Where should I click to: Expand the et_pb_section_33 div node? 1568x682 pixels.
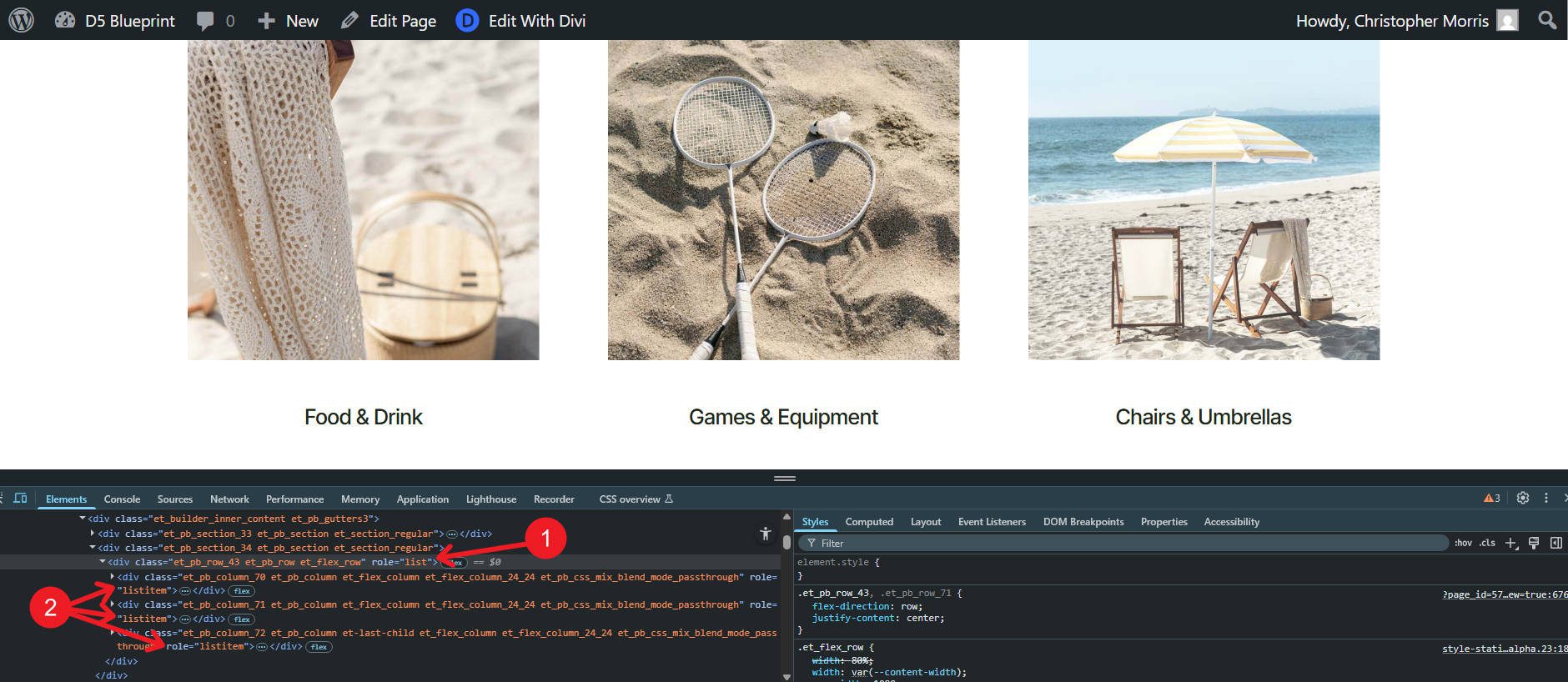click(93, 534)
